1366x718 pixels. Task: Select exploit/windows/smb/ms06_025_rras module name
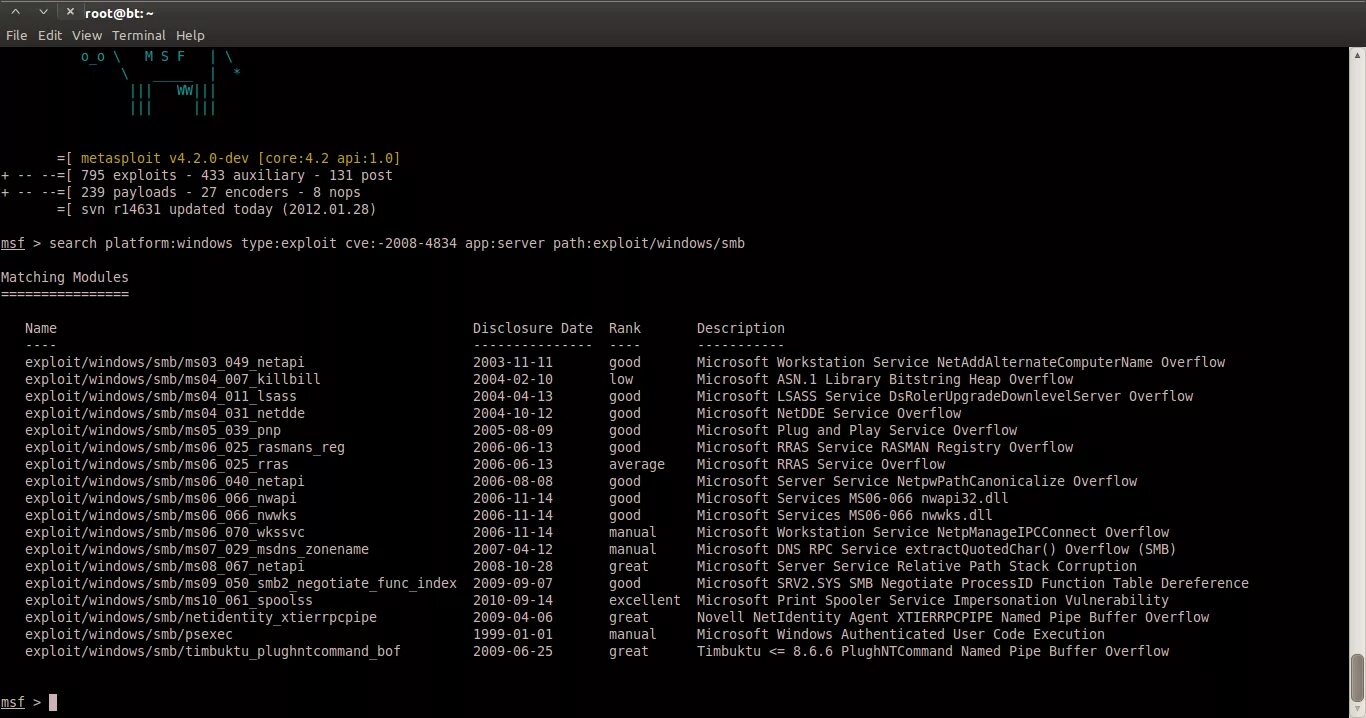pos(157,464)
